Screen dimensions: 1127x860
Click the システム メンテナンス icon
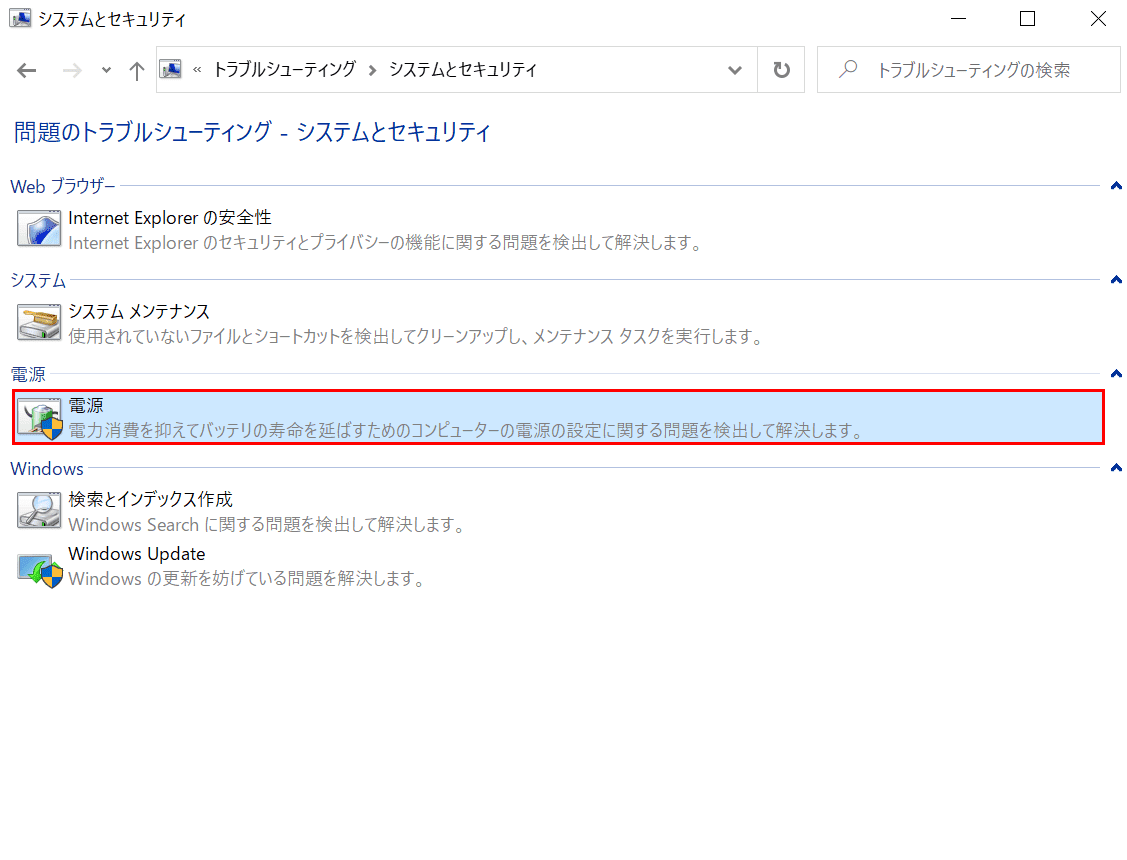click(39, 322)
